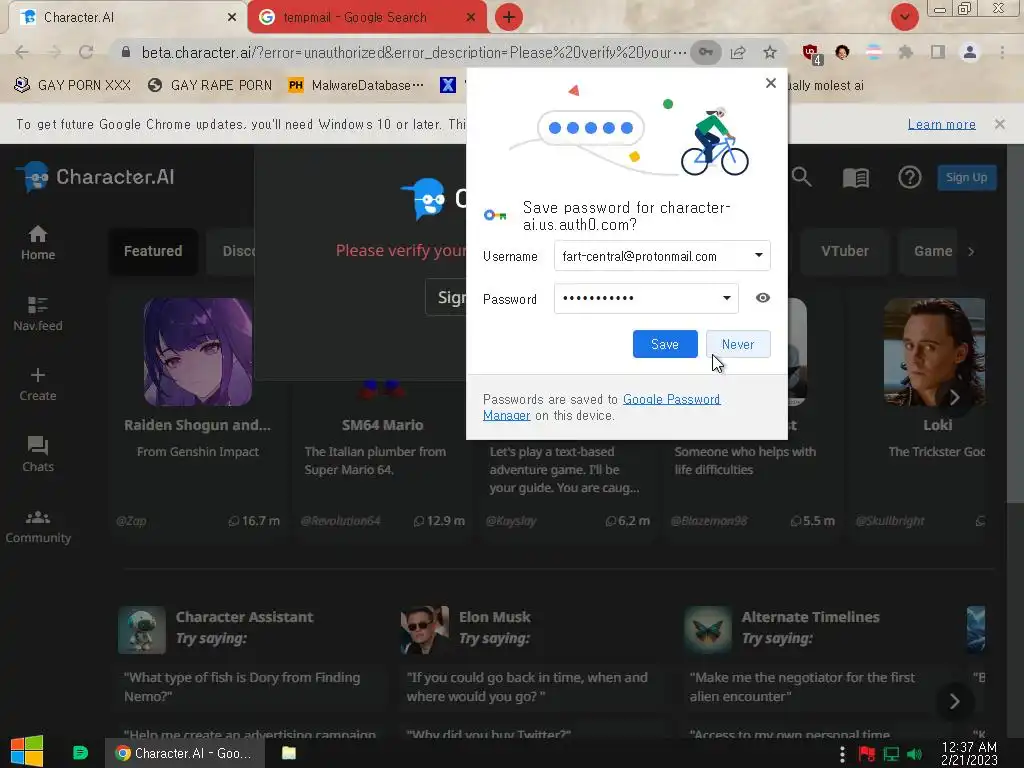Open taskbar volume control
The width and height of the screenshot is (1024, 768).
(x=914, y=754)
